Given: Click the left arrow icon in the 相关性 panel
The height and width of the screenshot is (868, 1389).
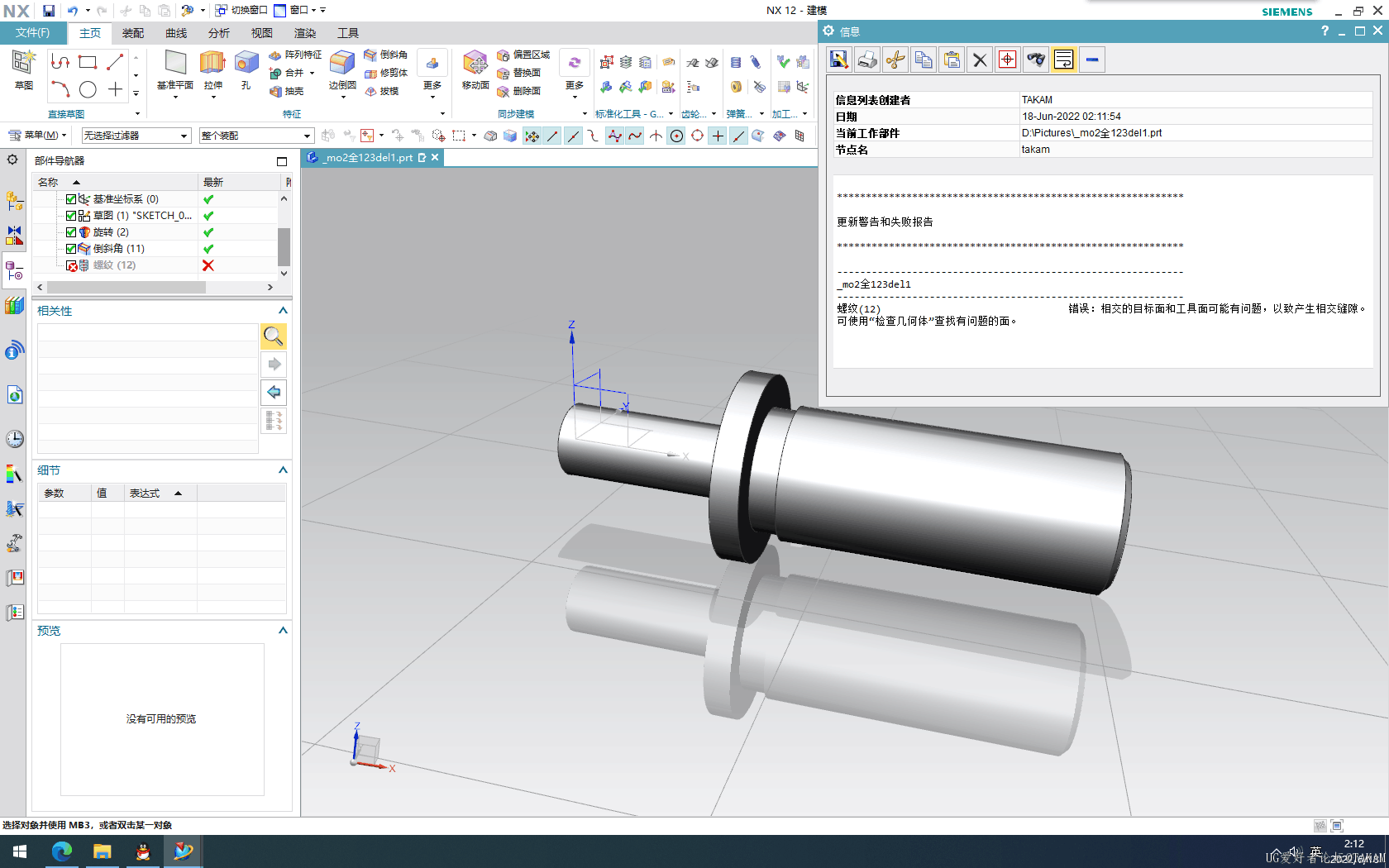Looking at the screenshot, I should [x=274, y=392].
